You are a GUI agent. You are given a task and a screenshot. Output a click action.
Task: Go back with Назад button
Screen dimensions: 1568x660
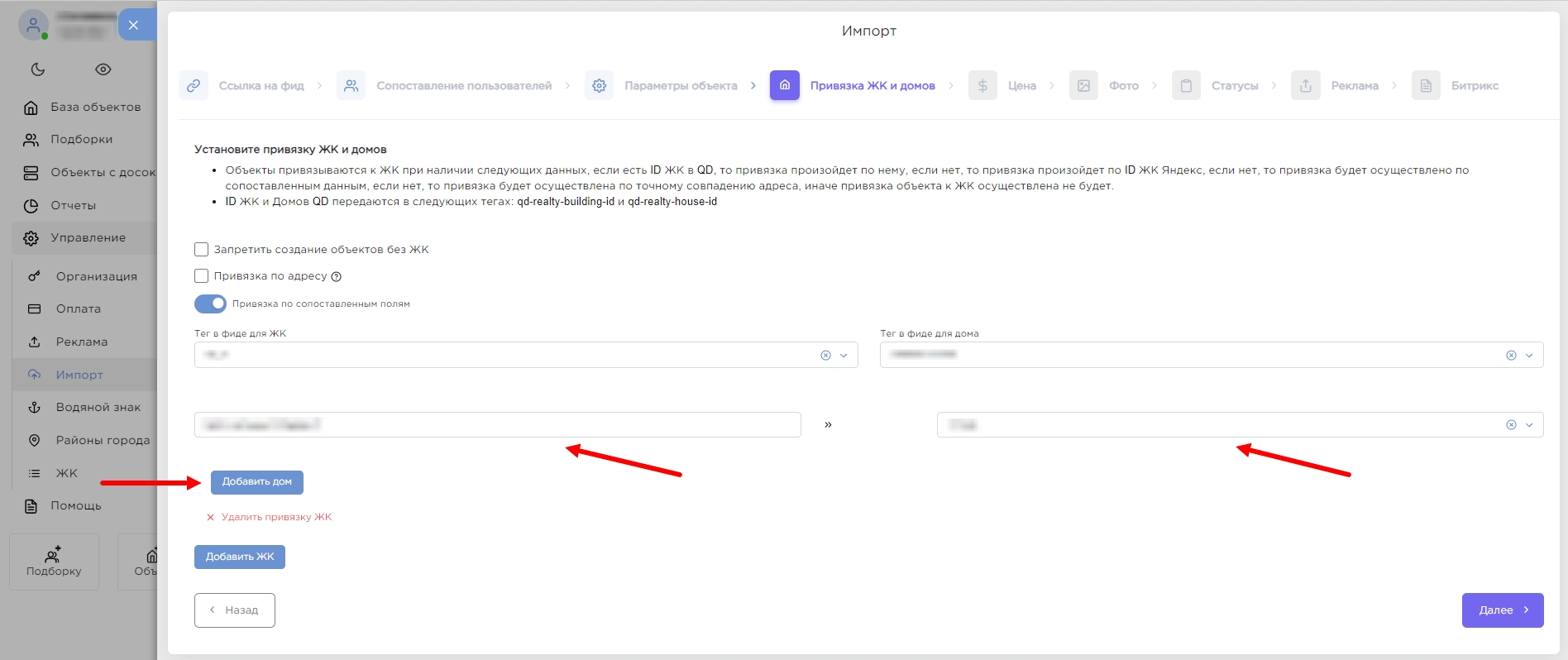pos(235,610)
